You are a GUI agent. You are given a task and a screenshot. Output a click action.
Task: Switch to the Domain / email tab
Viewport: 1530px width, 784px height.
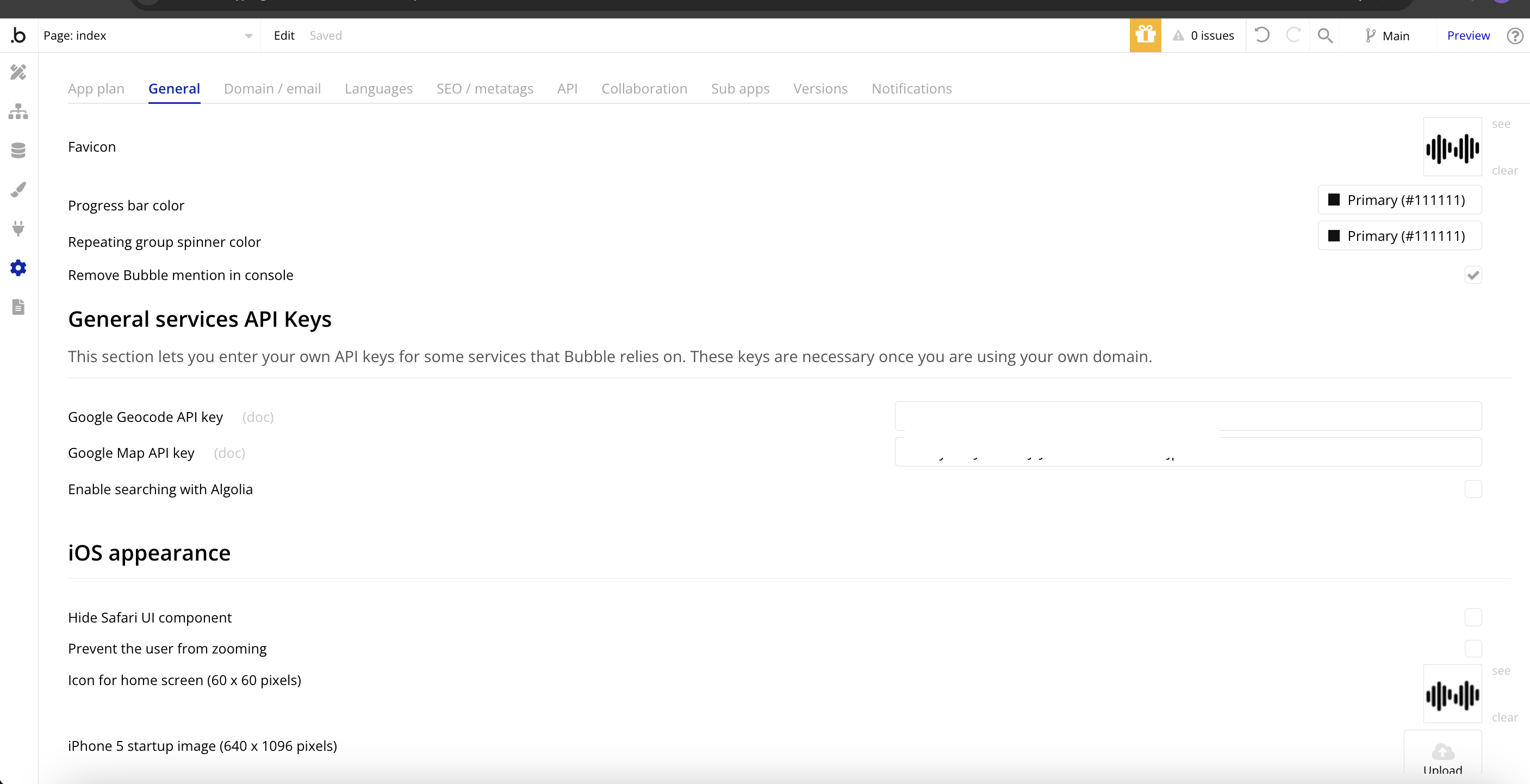click(x=272, y=89)
